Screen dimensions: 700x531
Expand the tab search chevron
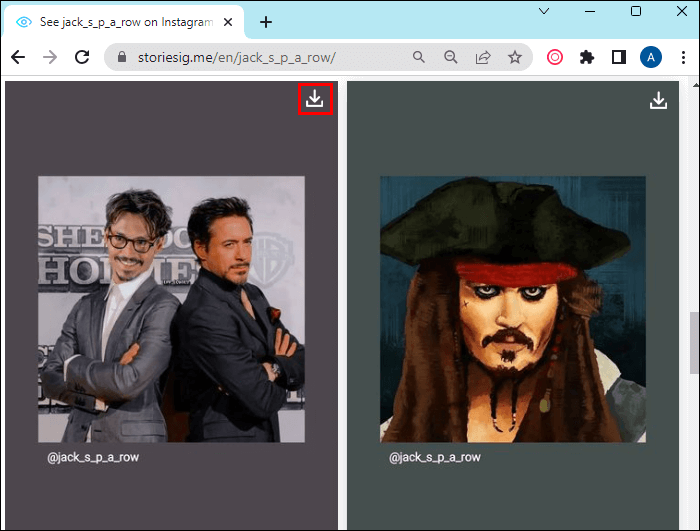pyautogui.click(x=544, y=11)
